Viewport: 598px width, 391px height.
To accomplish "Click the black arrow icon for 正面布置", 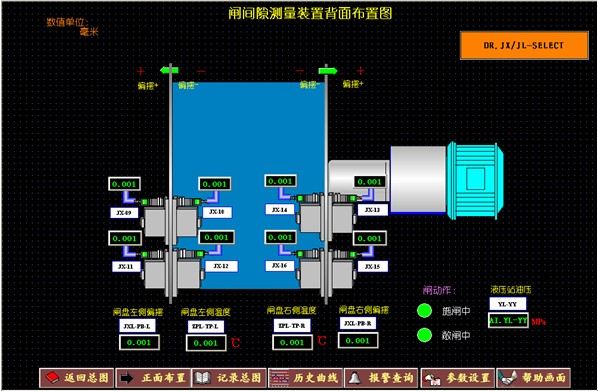I will (127, 378).
